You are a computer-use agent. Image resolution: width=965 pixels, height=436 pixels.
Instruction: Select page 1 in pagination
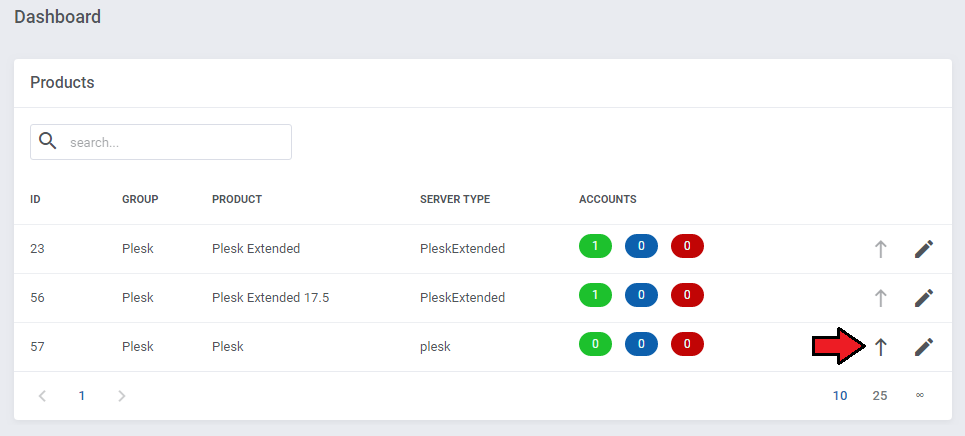[82, 396]
